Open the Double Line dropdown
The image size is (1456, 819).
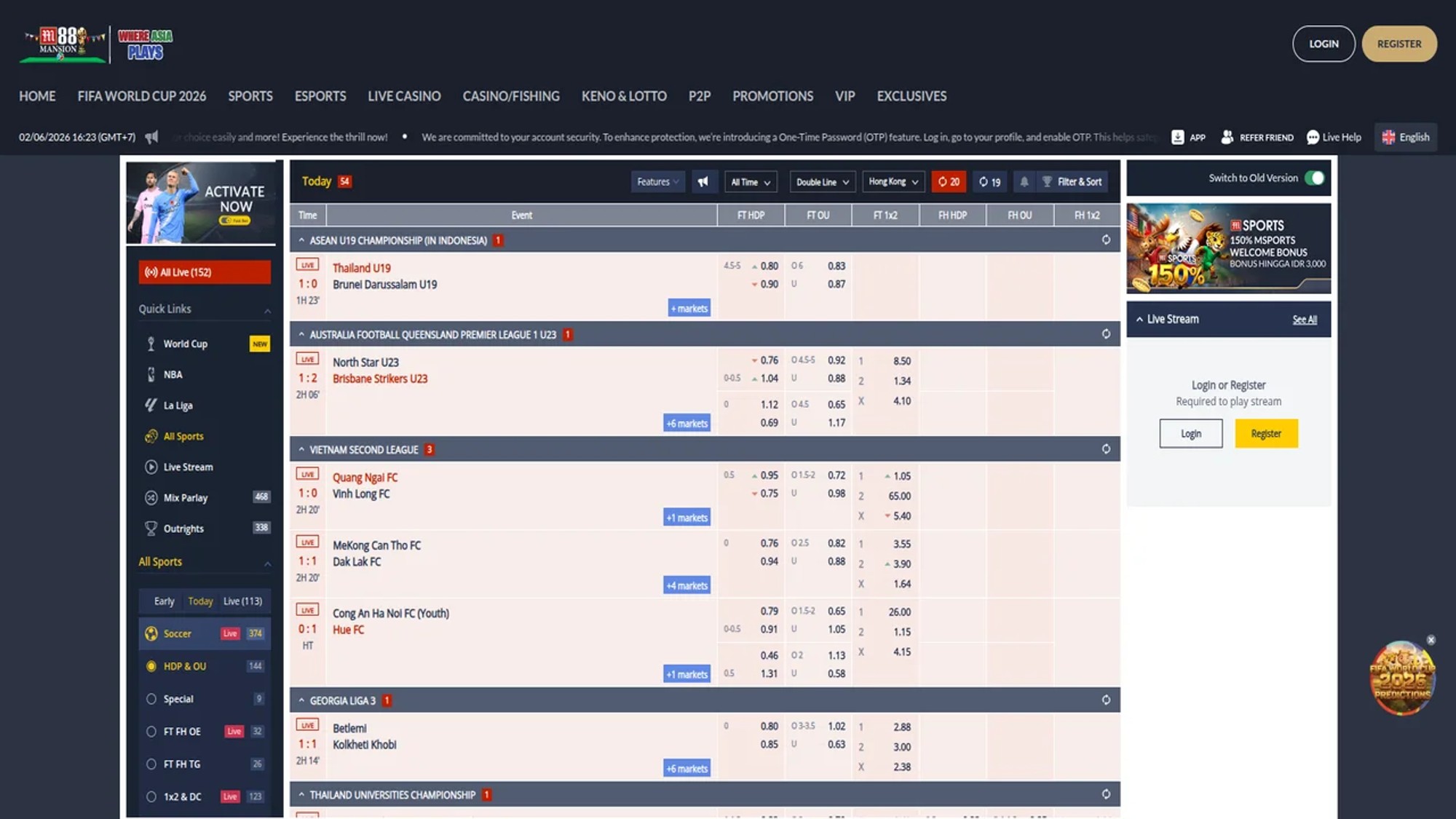click(x=823, y=182)
